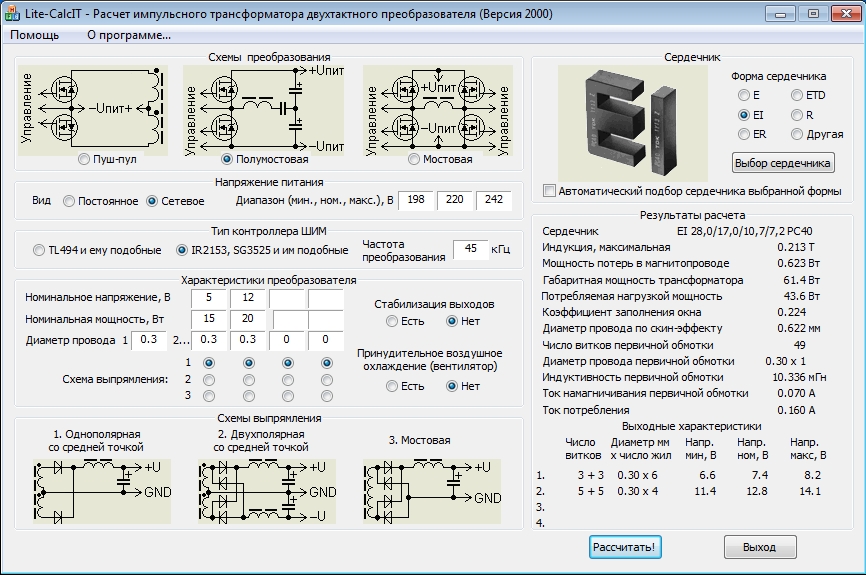Click the inductance value 10.336 мГн
Screen dimensions: 866x575
click(x=799, y=377)
